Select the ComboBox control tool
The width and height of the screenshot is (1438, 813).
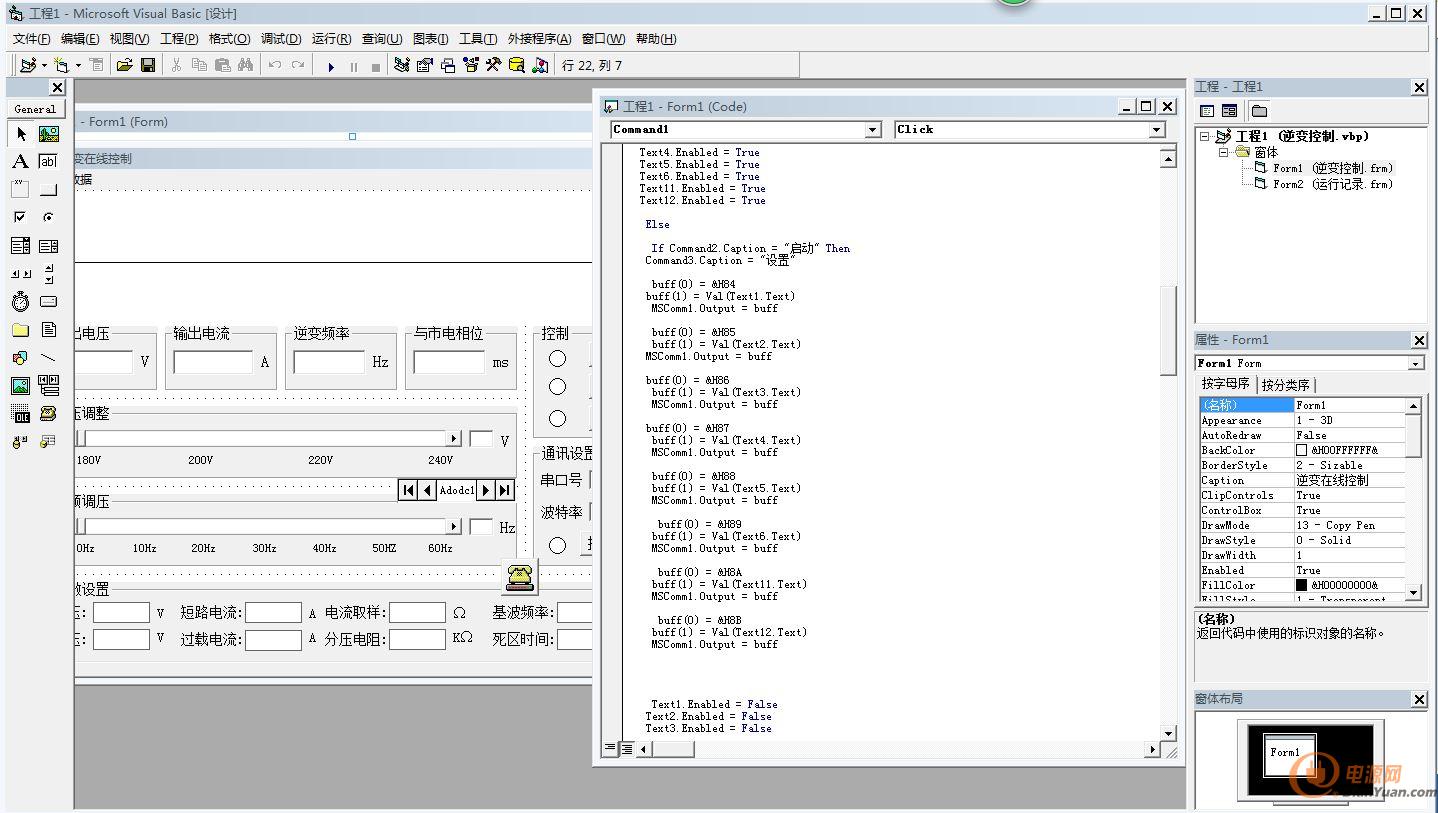[x=21, y=245]
